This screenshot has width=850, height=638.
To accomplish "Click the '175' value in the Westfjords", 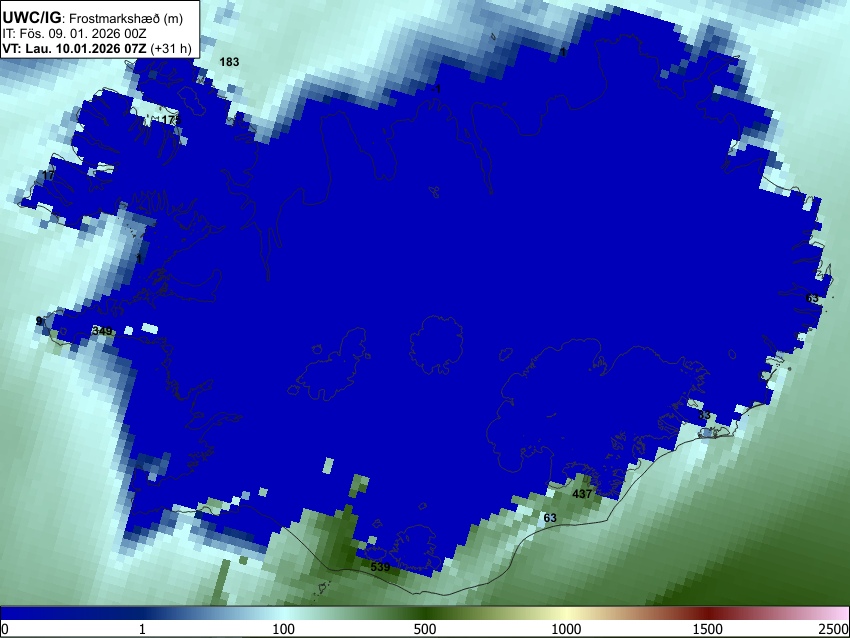I will pyautogui.click(x=170, y=120).
